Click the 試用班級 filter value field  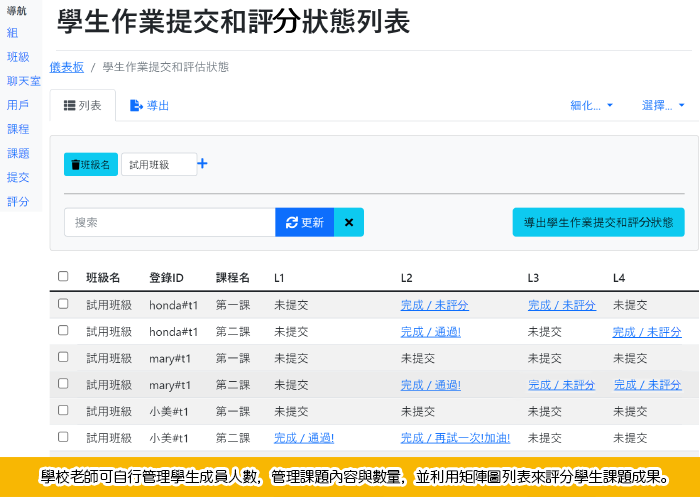tap(158, 165)
